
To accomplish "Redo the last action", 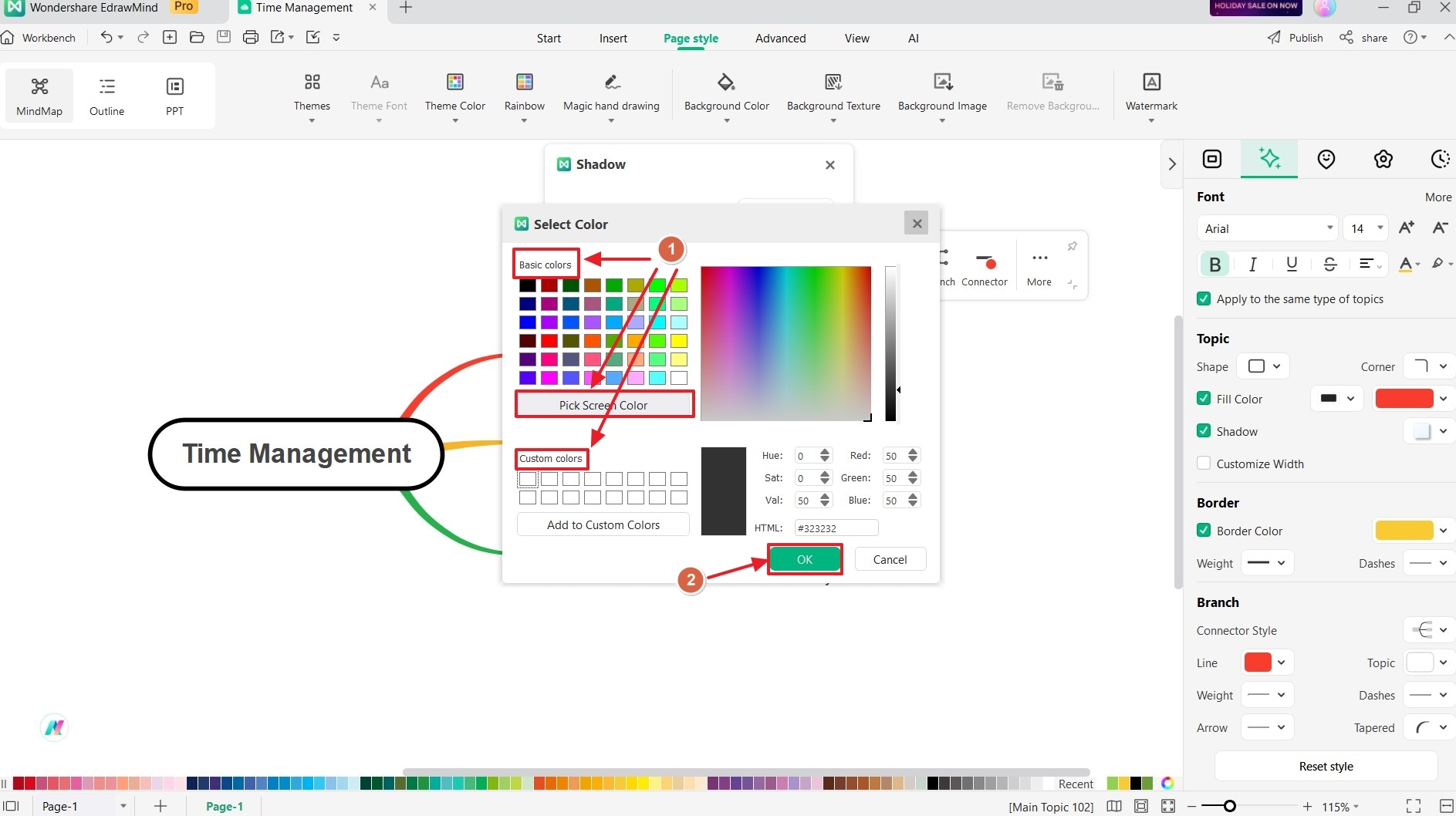I will (x=143, y=37).
